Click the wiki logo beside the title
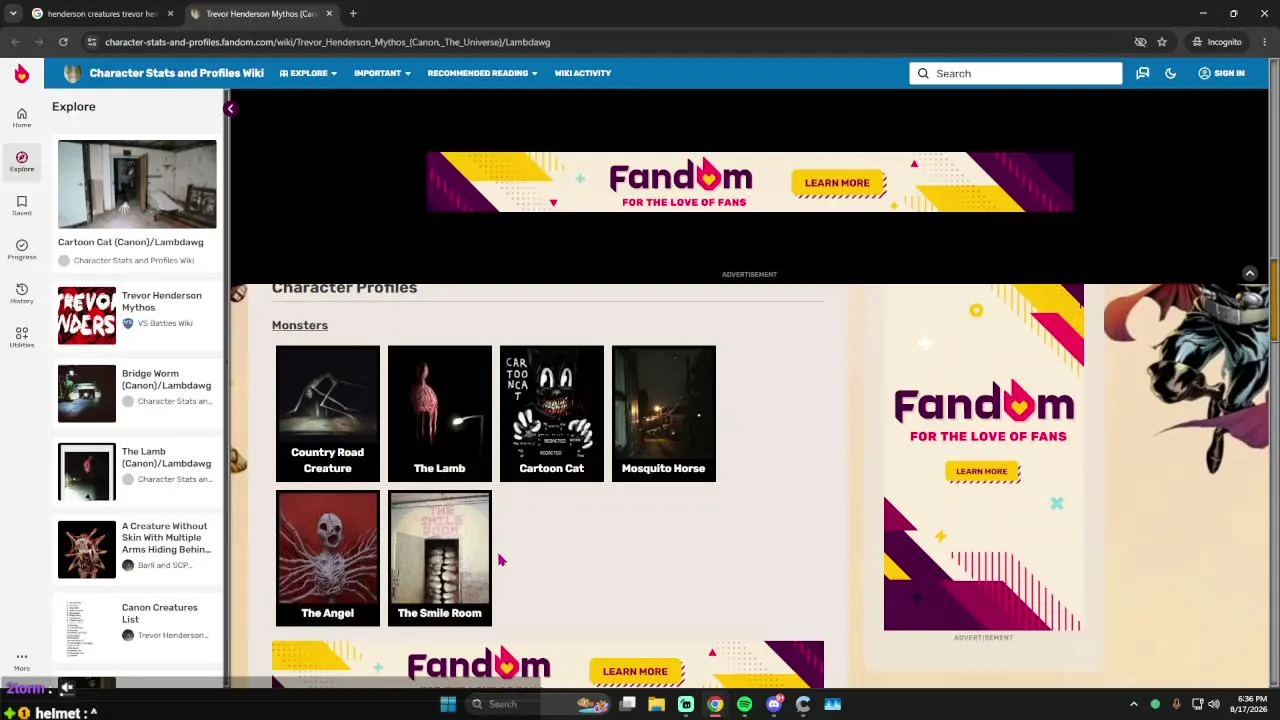 tap(72, 73)
